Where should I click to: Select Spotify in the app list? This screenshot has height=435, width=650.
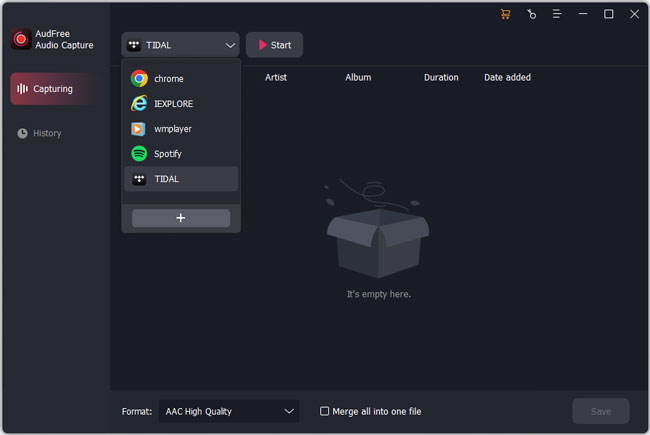click(181, 154)
